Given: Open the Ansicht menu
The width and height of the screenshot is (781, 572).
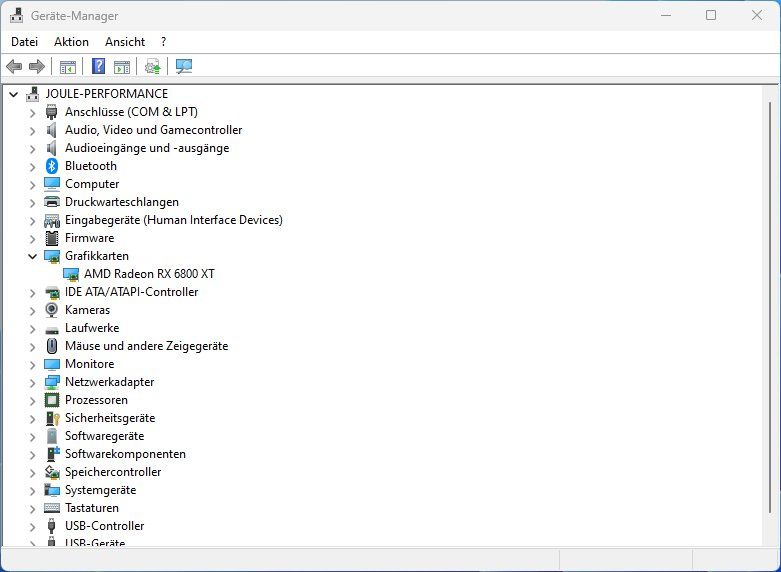Looking at the screenshot, I should [x=125, y=42].
